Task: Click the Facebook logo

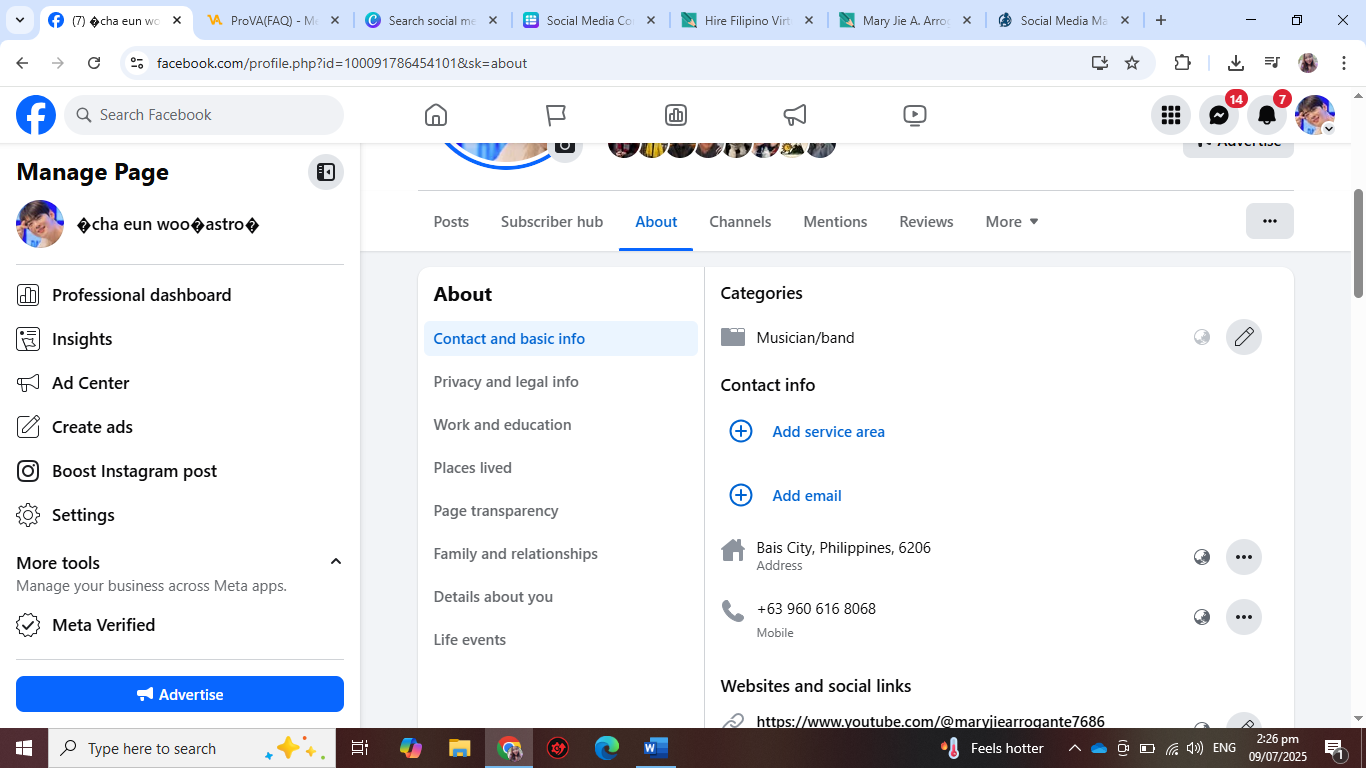Action: tap(36, 115)
